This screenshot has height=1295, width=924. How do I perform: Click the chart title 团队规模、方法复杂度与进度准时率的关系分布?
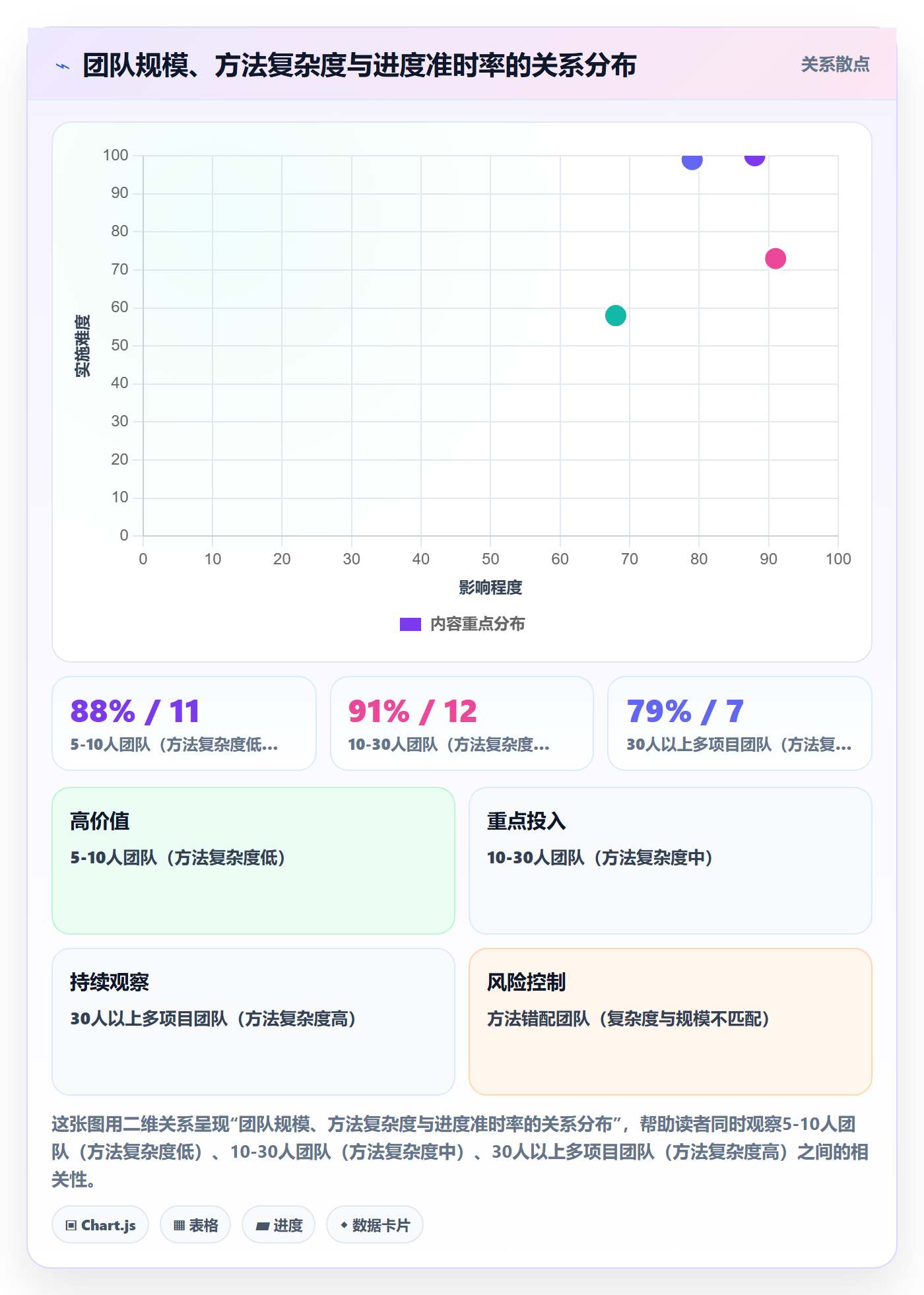pyautogui.click(x=359, y=65)
